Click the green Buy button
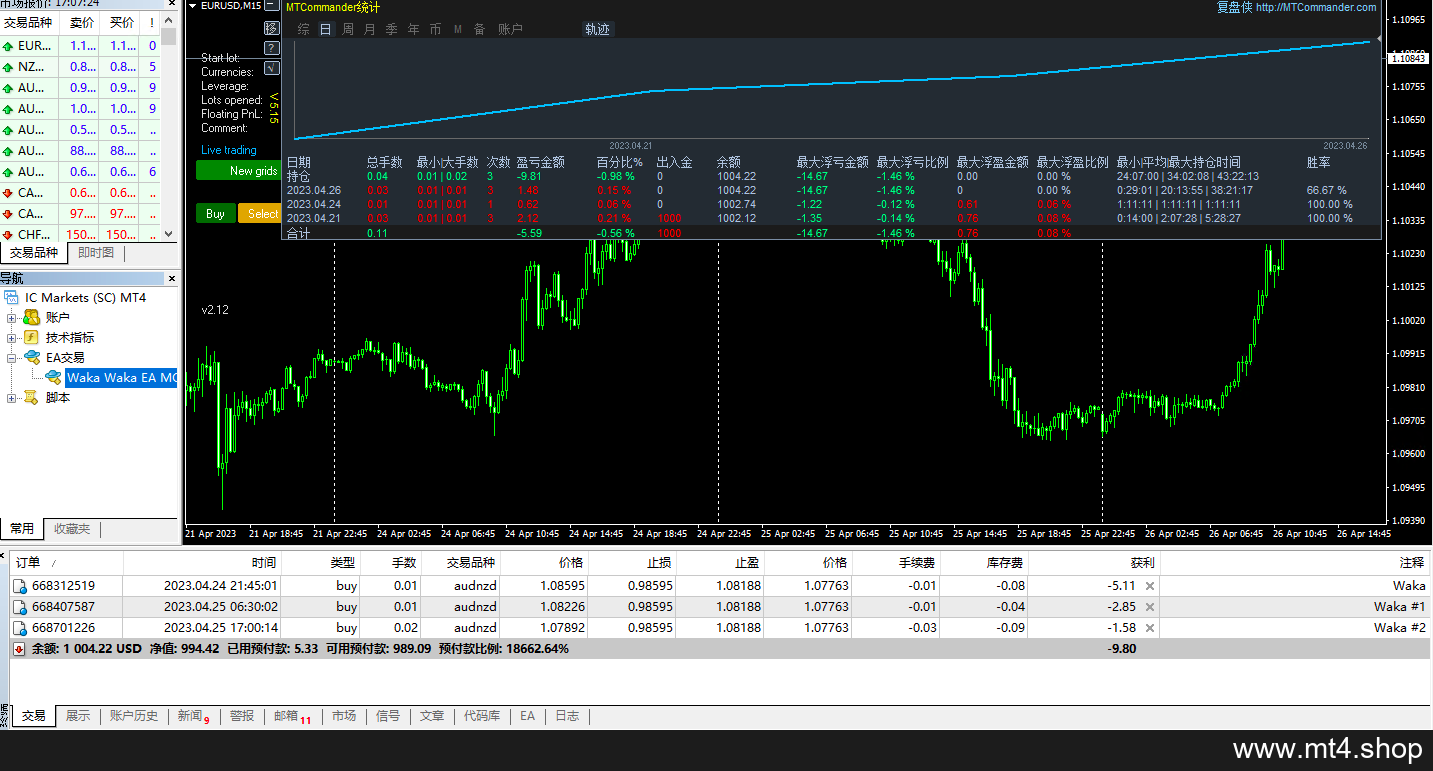The width and height of the screenshot is (1433, 771). [x=215, y=213]
